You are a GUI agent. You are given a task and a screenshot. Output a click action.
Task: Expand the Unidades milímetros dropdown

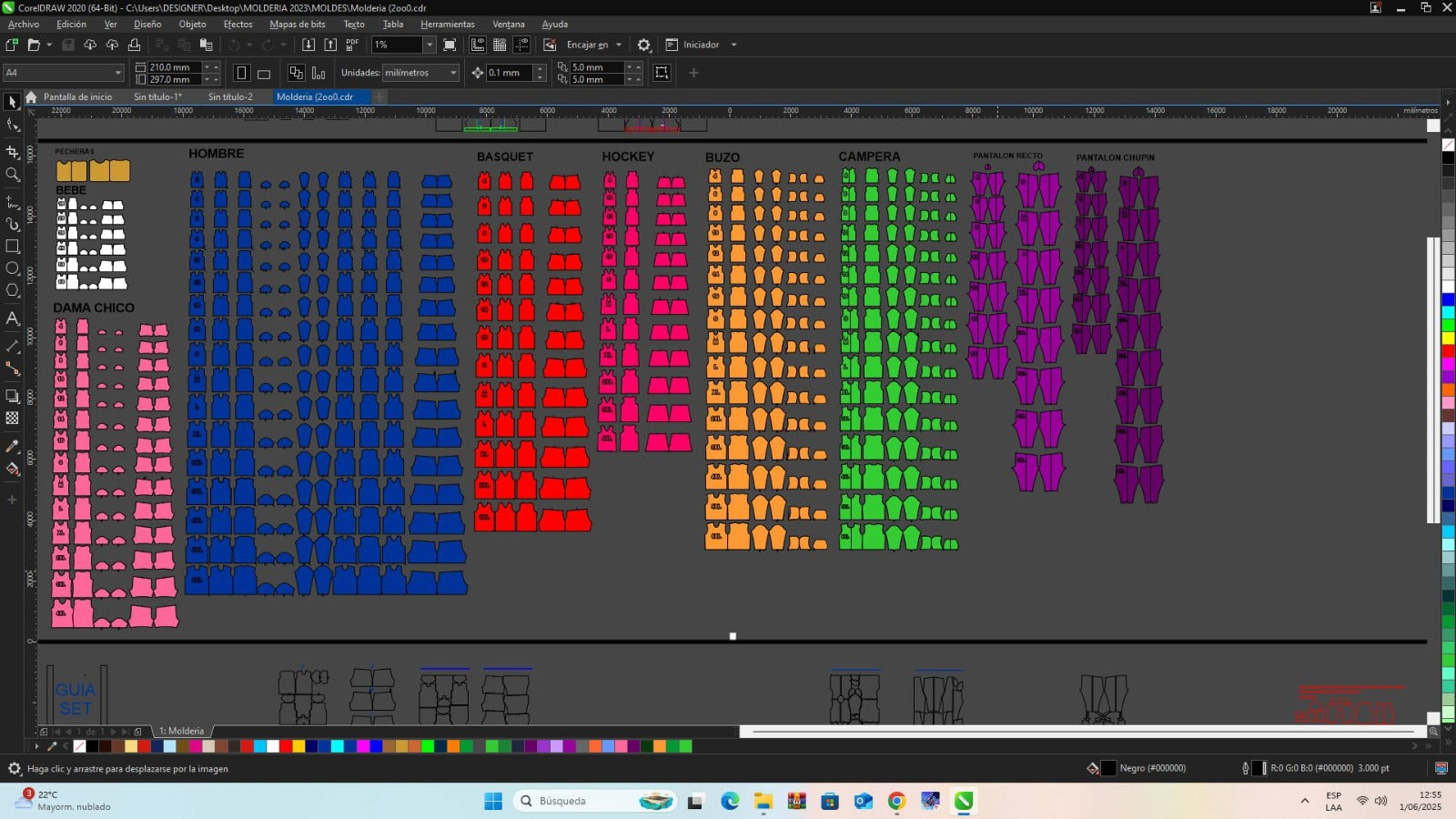[x=453, y=73]
